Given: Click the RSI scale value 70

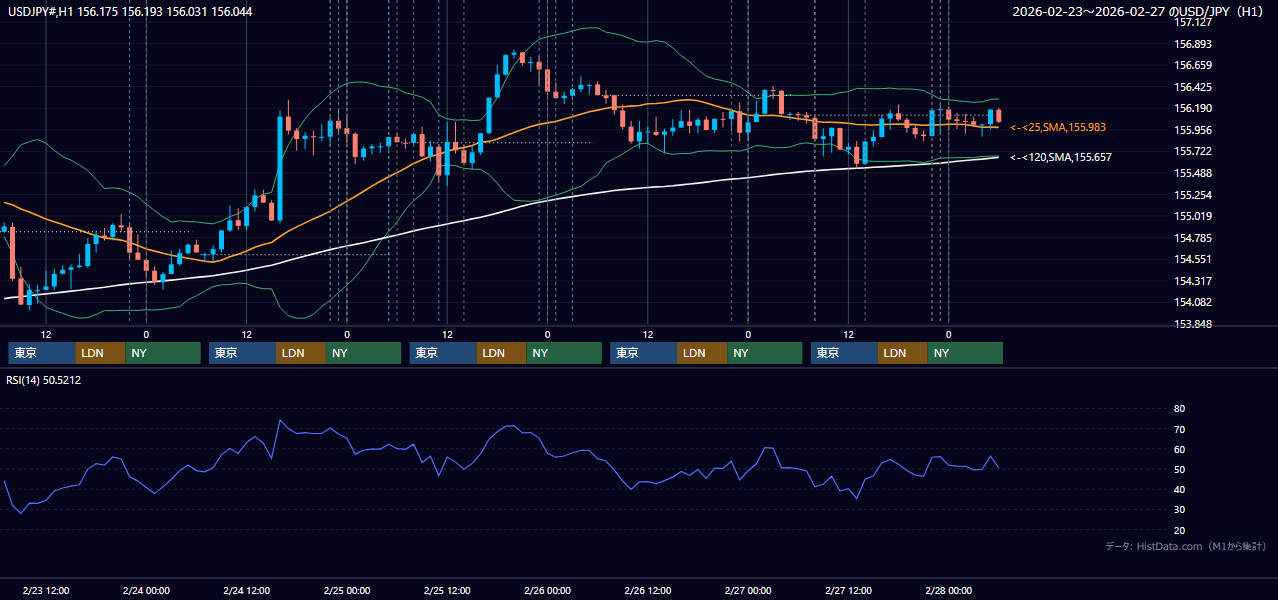Looking at the screenshot, I should pyautogui.click(x=1179, y=429).
